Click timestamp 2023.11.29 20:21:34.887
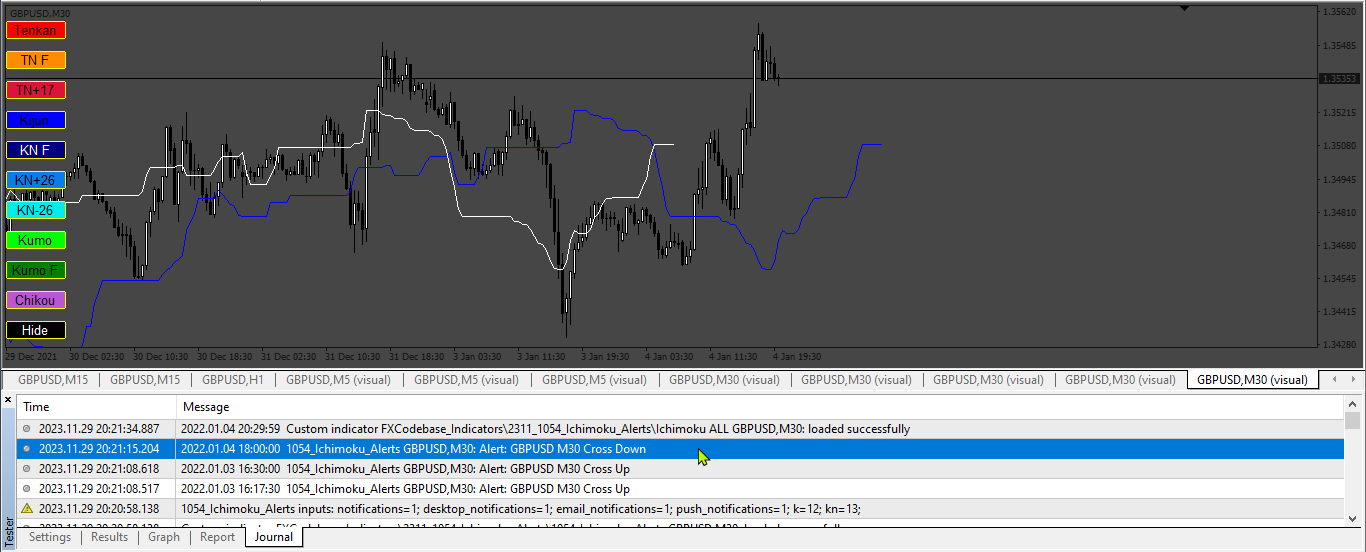The width and height of the screenshot is (1366, 552). [98, 428]
